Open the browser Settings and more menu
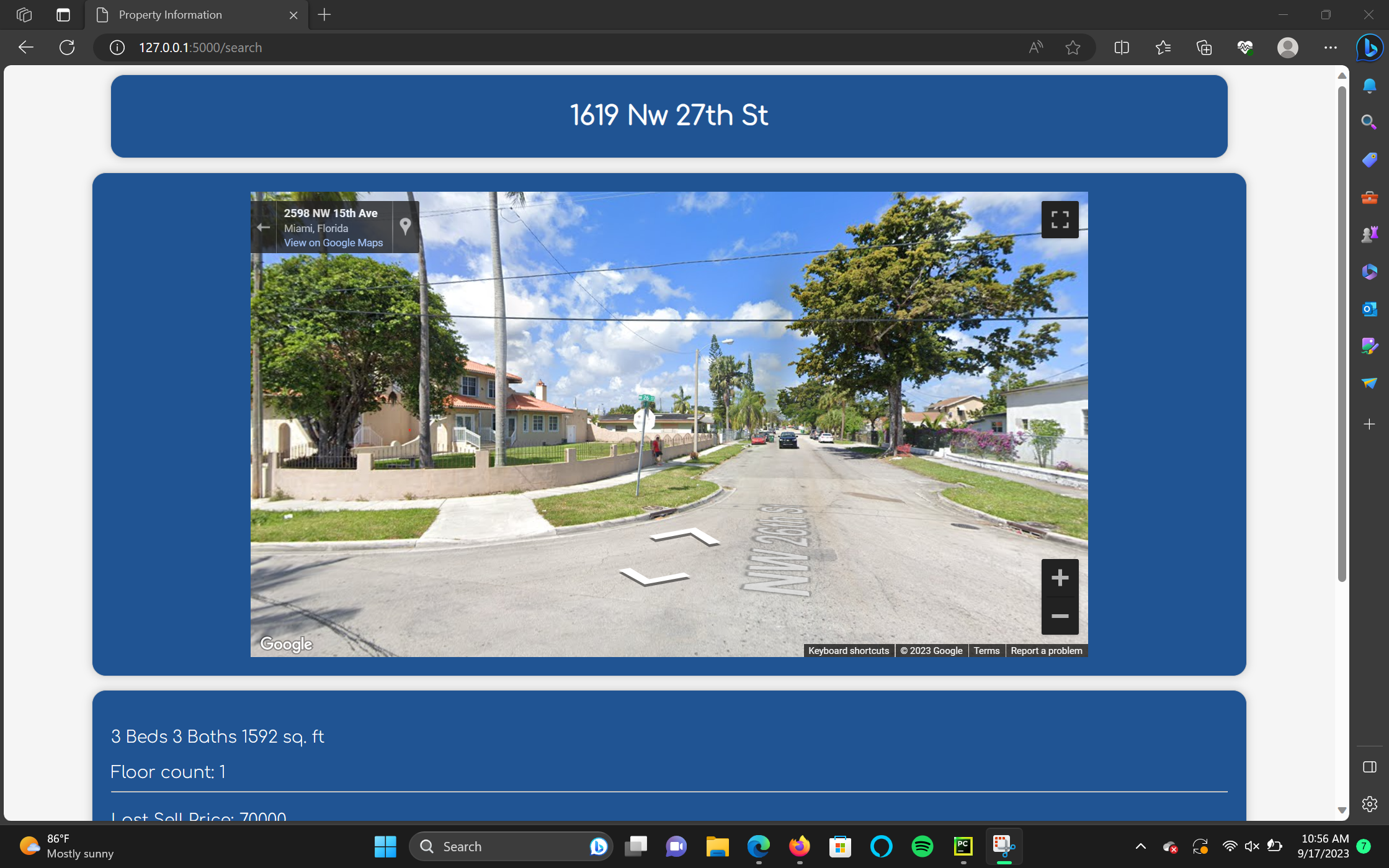This screenshot has height=868, width=1389. [1330, 48]
